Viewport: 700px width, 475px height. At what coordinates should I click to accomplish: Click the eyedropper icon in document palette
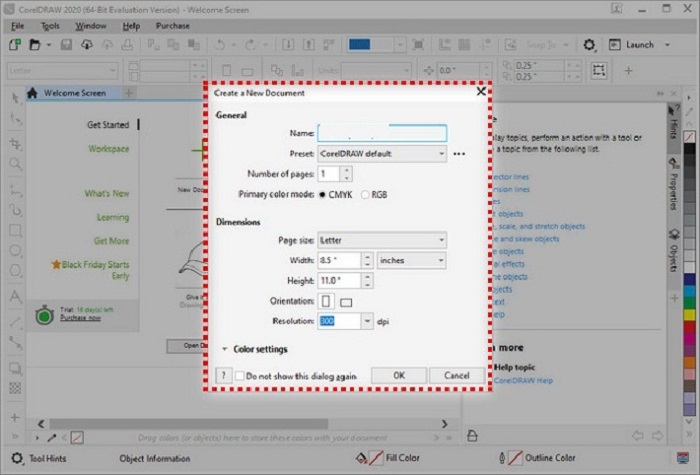click(52, 438)
